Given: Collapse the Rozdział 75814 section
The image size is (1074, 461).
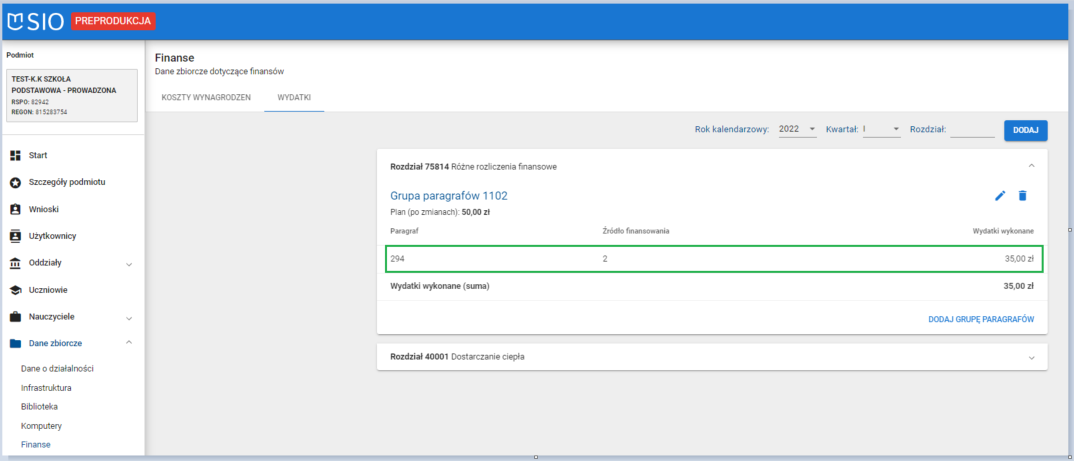Looking at the screenshot, I should 1031,166.
